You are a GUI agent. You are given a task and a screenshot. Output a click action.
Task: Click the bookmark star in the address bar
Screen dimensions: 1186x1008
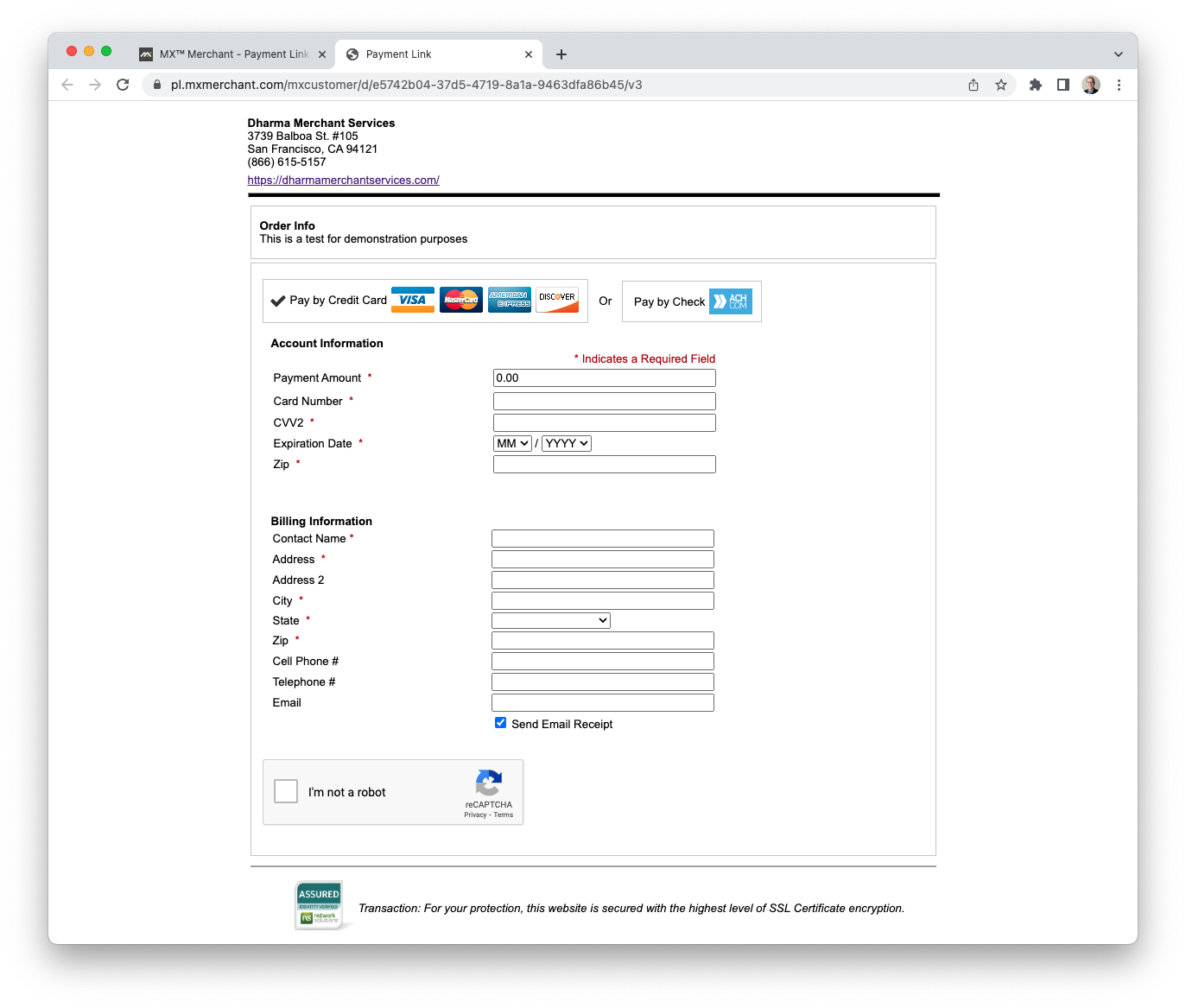pyautogui.click(x=1001, y=85)
